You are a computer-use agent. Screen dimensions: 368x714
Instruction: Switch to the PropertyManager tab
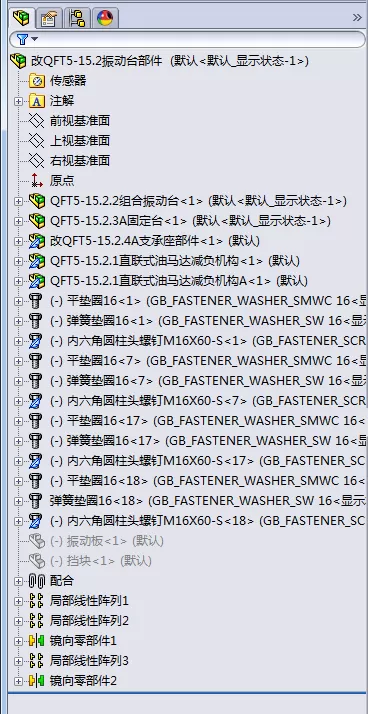[48, 18]
